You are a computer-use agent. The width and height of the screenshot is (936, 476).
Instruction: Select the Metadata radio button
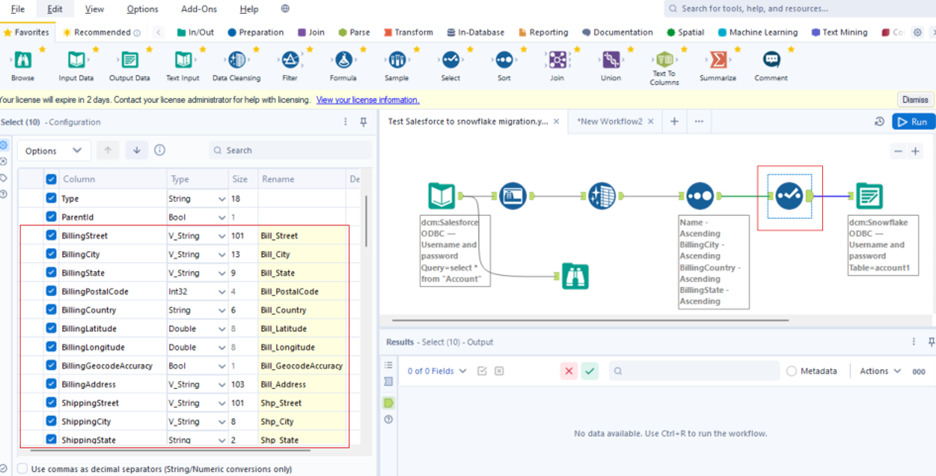(792, 371)
